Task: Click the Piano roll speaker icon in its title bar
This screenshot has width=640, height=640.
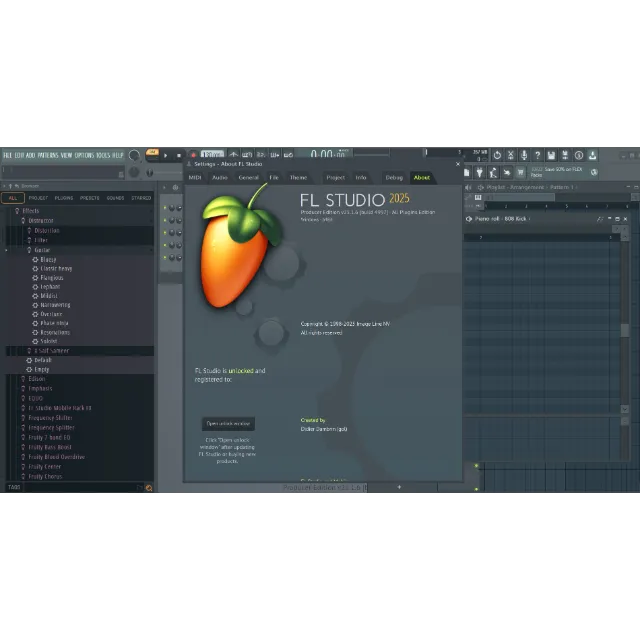Action: [469, 219]
